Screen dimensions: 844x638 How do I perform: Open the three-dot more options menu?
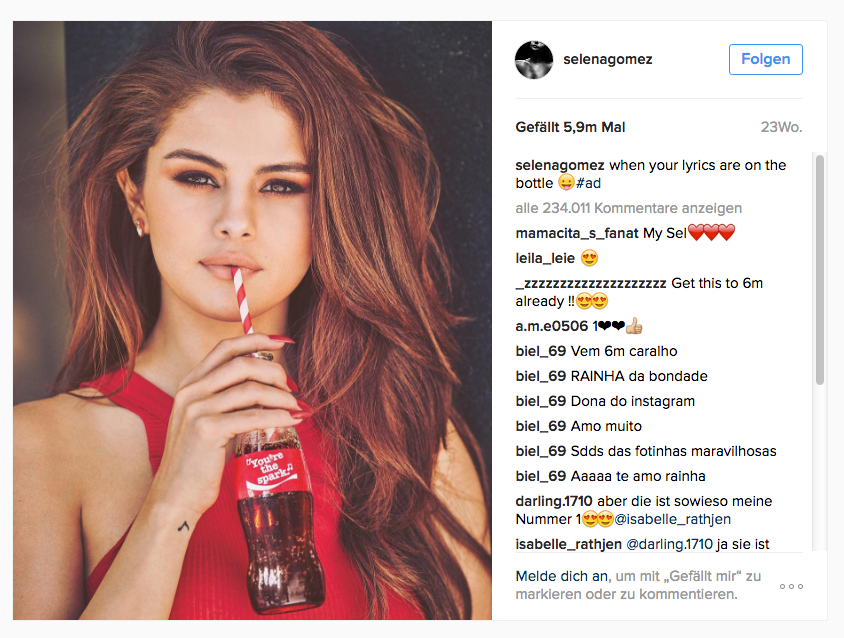point(791,586)
